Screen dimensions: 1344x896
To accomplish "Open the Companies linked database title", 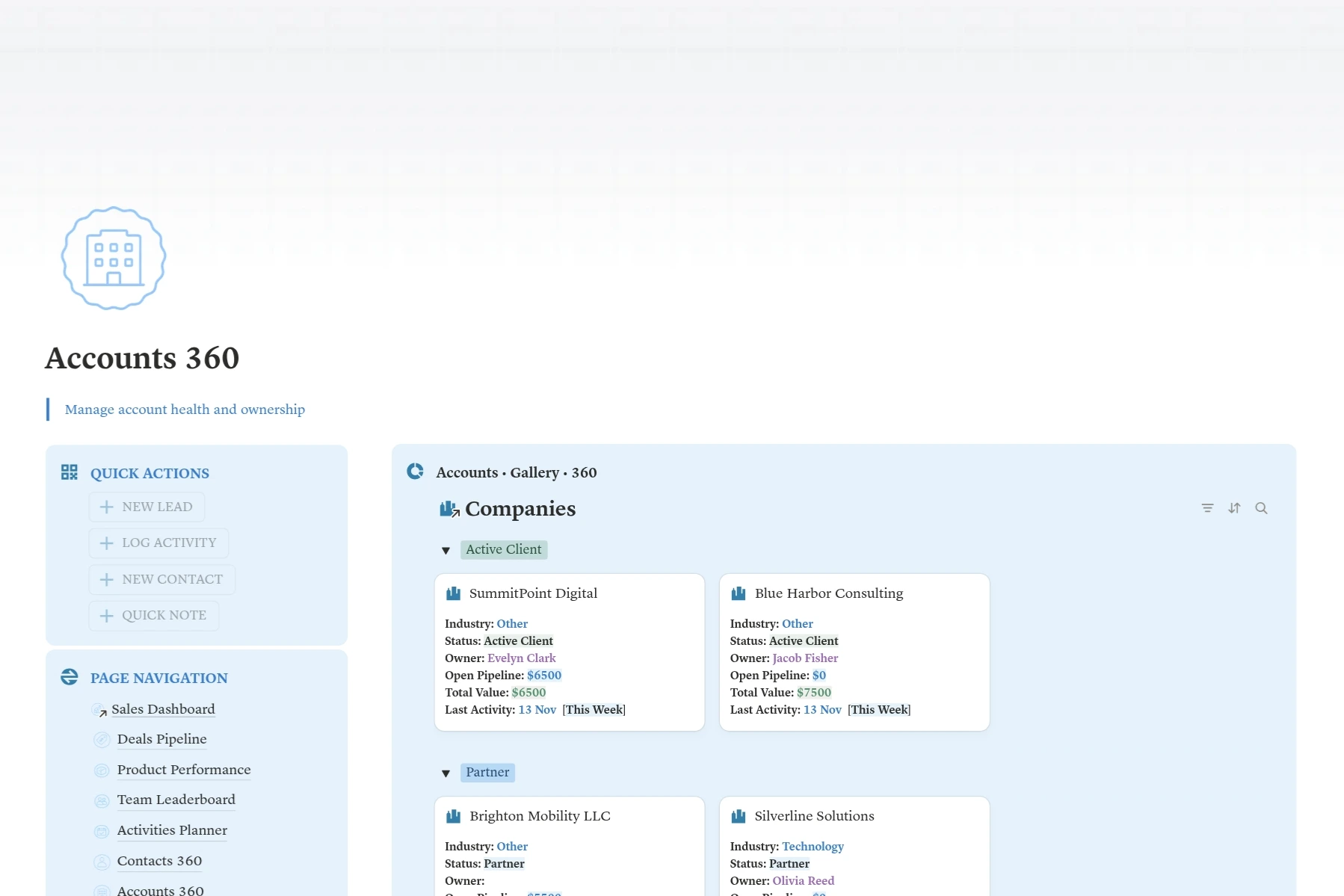I will pos(520,509).
